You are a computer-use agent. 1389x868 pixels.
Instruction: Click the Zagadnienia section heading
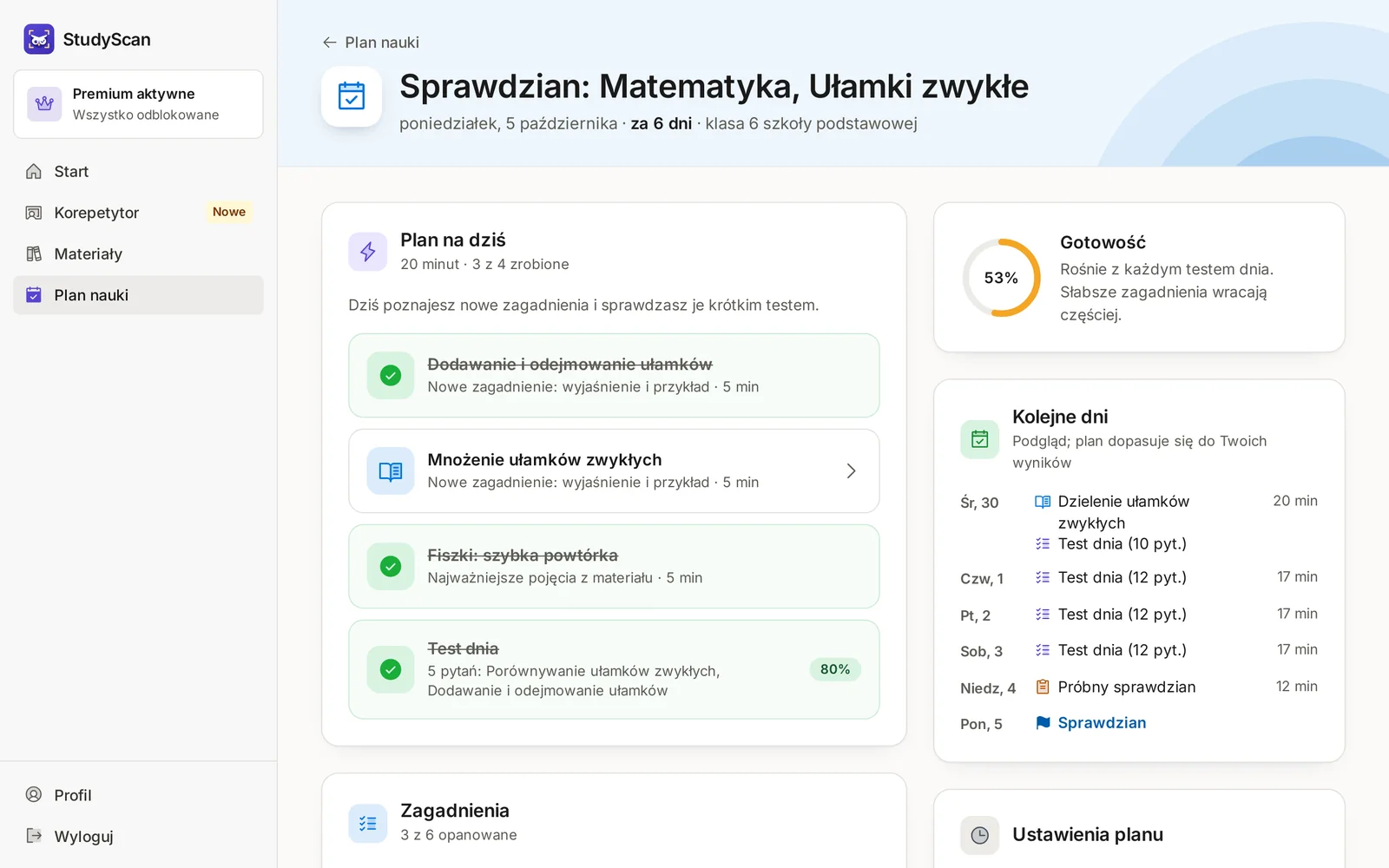pyautogui.click(x=455, y=811)
